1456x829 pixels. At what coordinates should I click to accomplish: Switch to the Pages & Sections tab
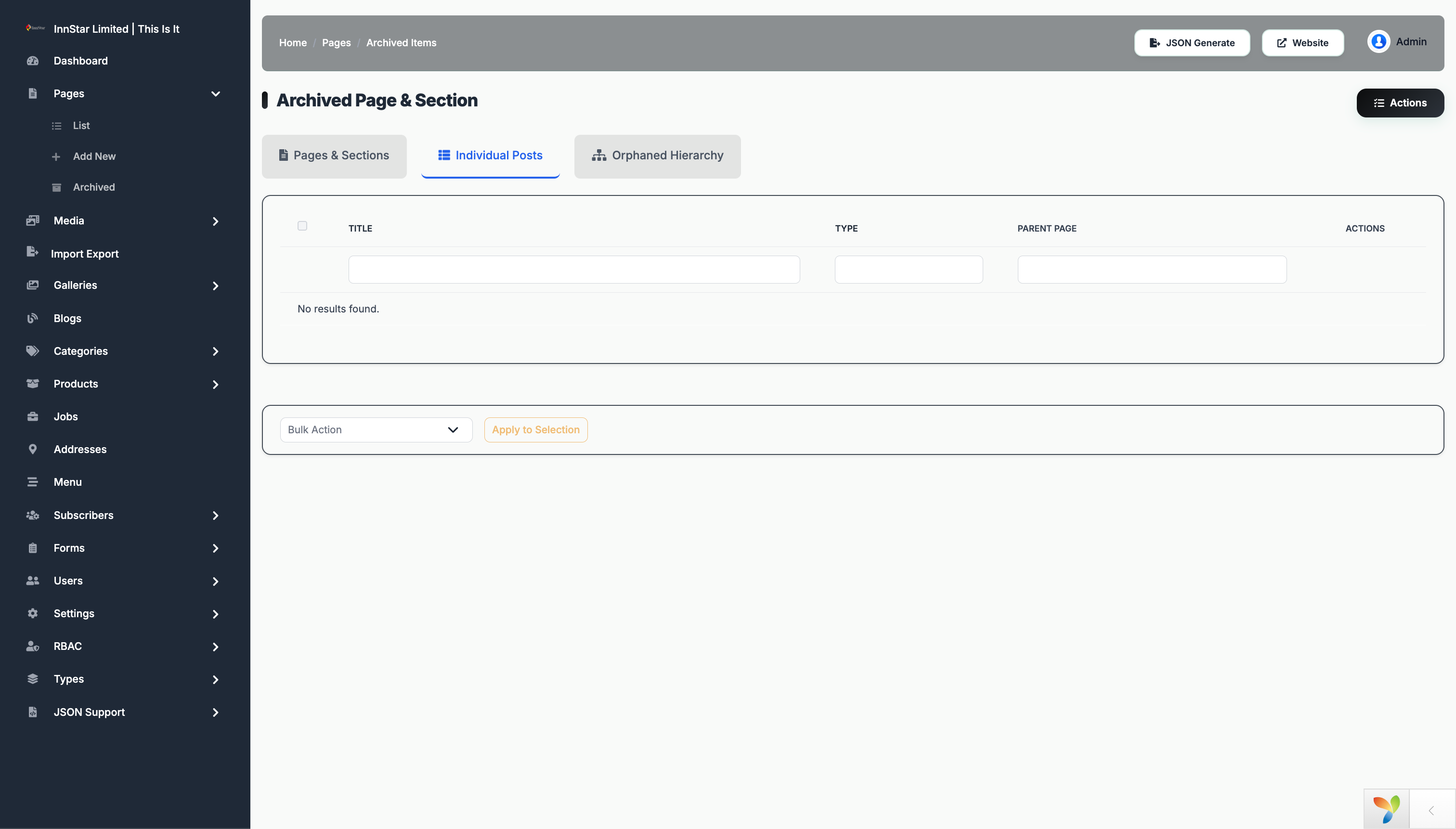point(334,155)
